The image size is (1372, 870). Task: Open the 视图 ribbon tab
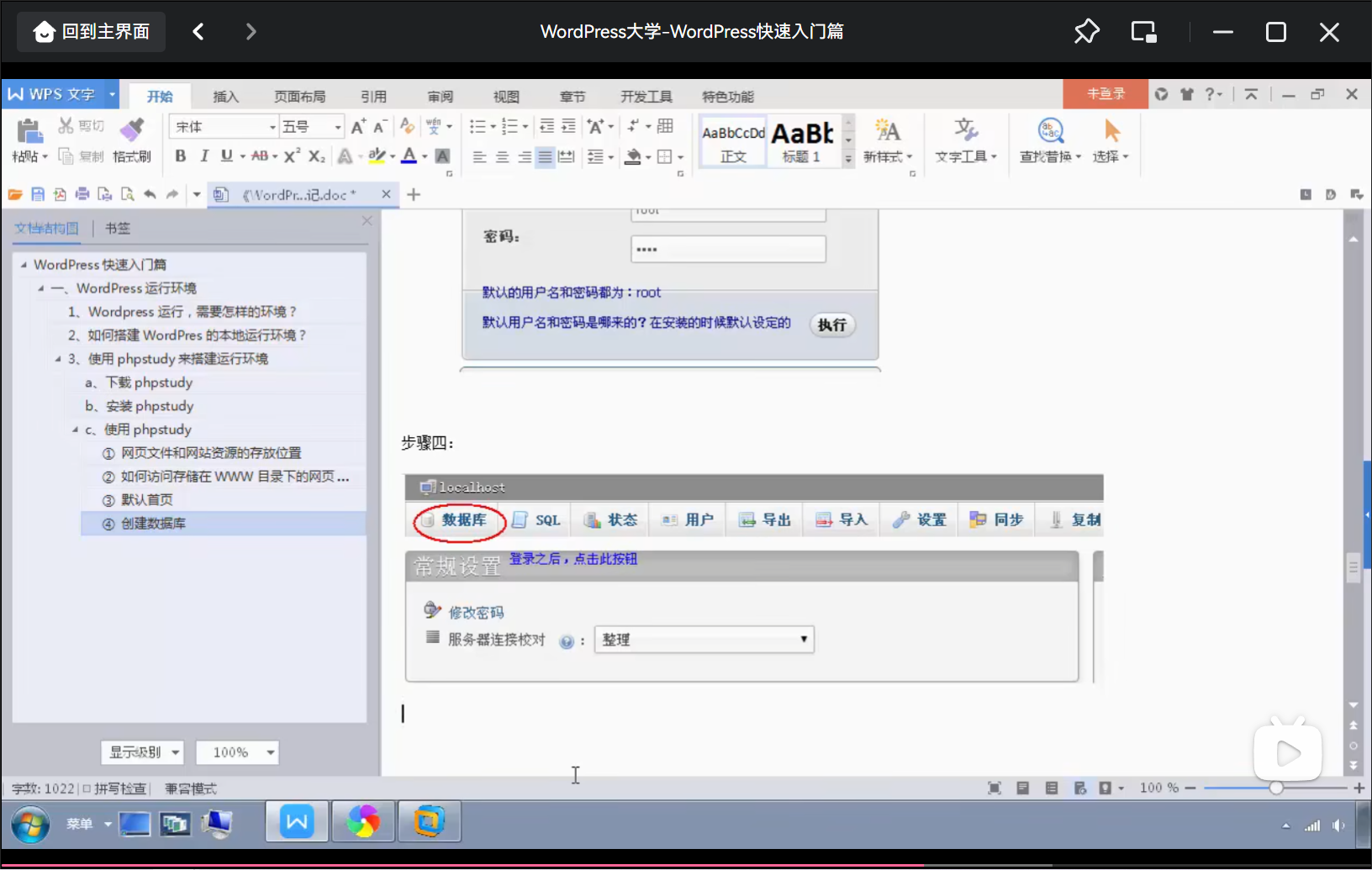point(506,97)
